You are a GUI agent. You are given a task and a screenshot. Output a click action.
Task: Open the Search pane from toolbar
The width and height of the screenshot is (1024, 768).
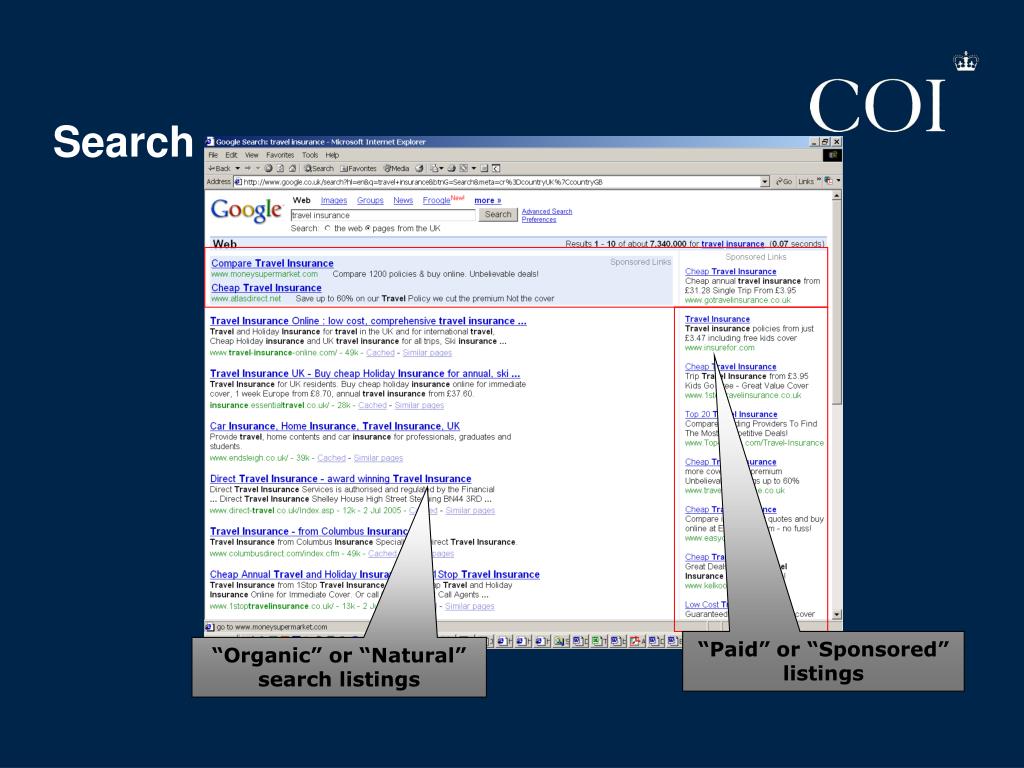(x=319, y=168)
